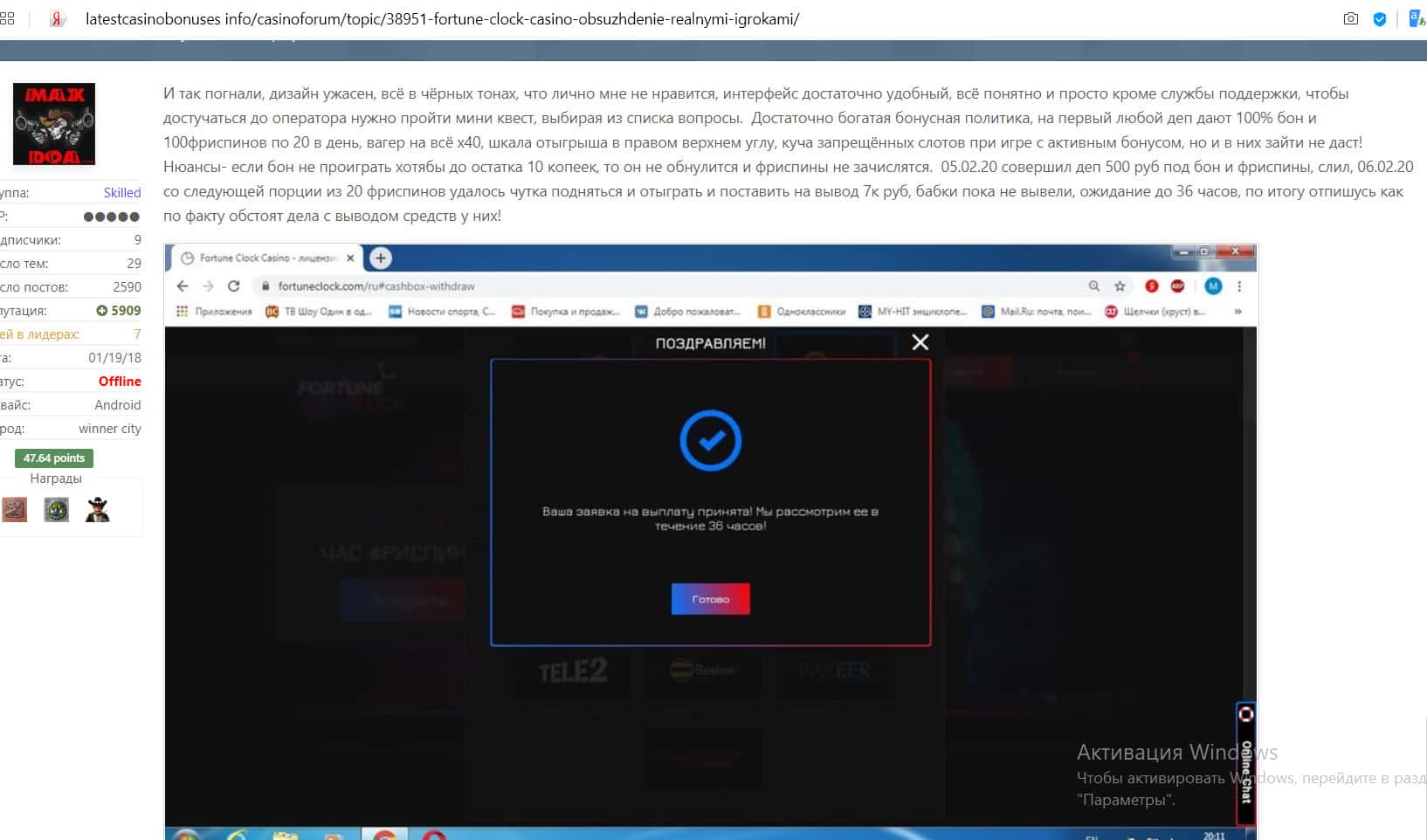This screenshot has width=1427, height=840.
Task: Click the zoom magnifier icon in address bar
Action: tap(1094, 286)
